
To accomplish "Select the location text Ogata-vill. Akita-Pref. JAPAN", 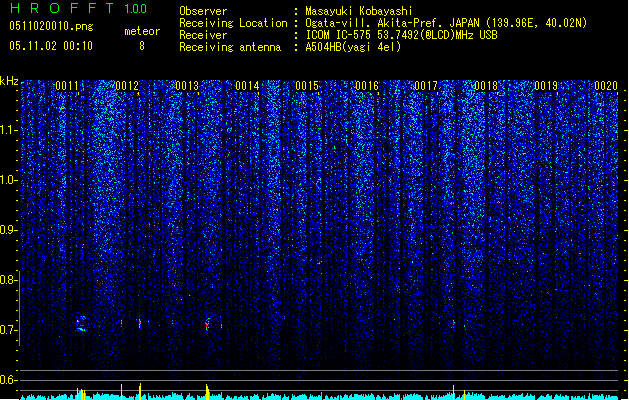I will pos(392,23).
